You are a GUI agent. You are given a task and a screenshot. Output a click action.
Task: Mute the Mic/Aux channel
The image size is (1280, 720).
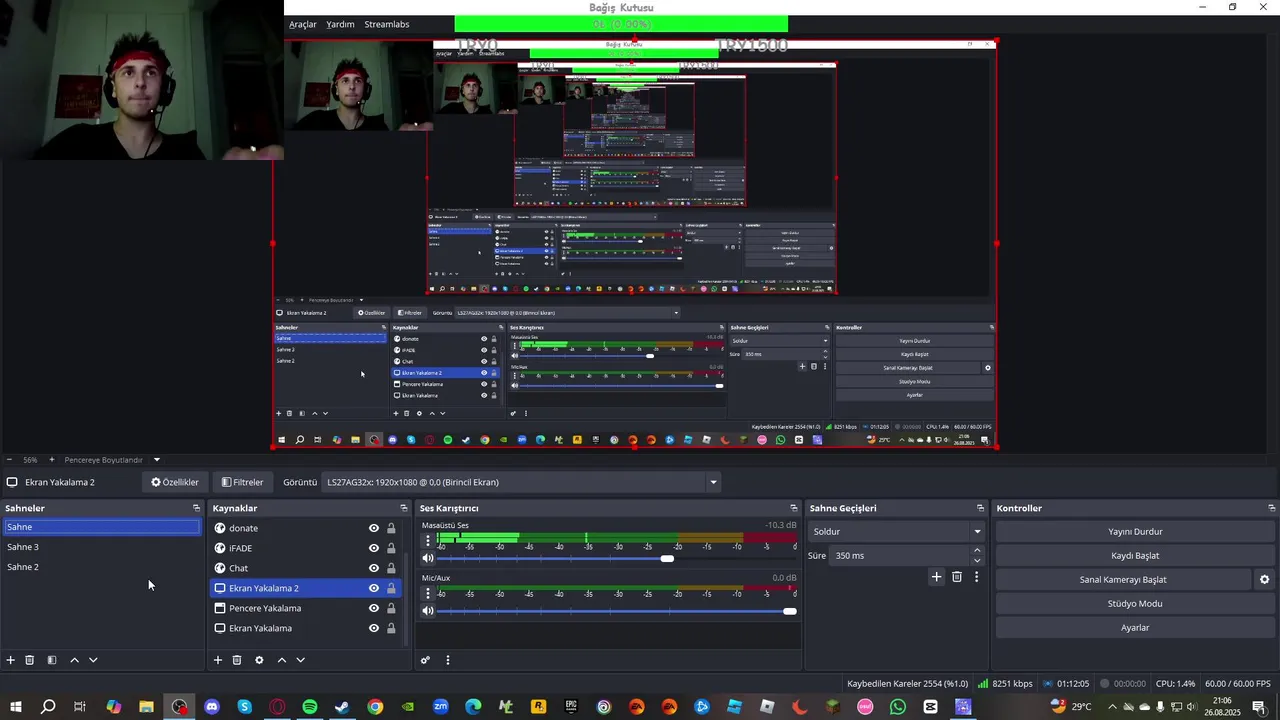(x=428, y=611)
